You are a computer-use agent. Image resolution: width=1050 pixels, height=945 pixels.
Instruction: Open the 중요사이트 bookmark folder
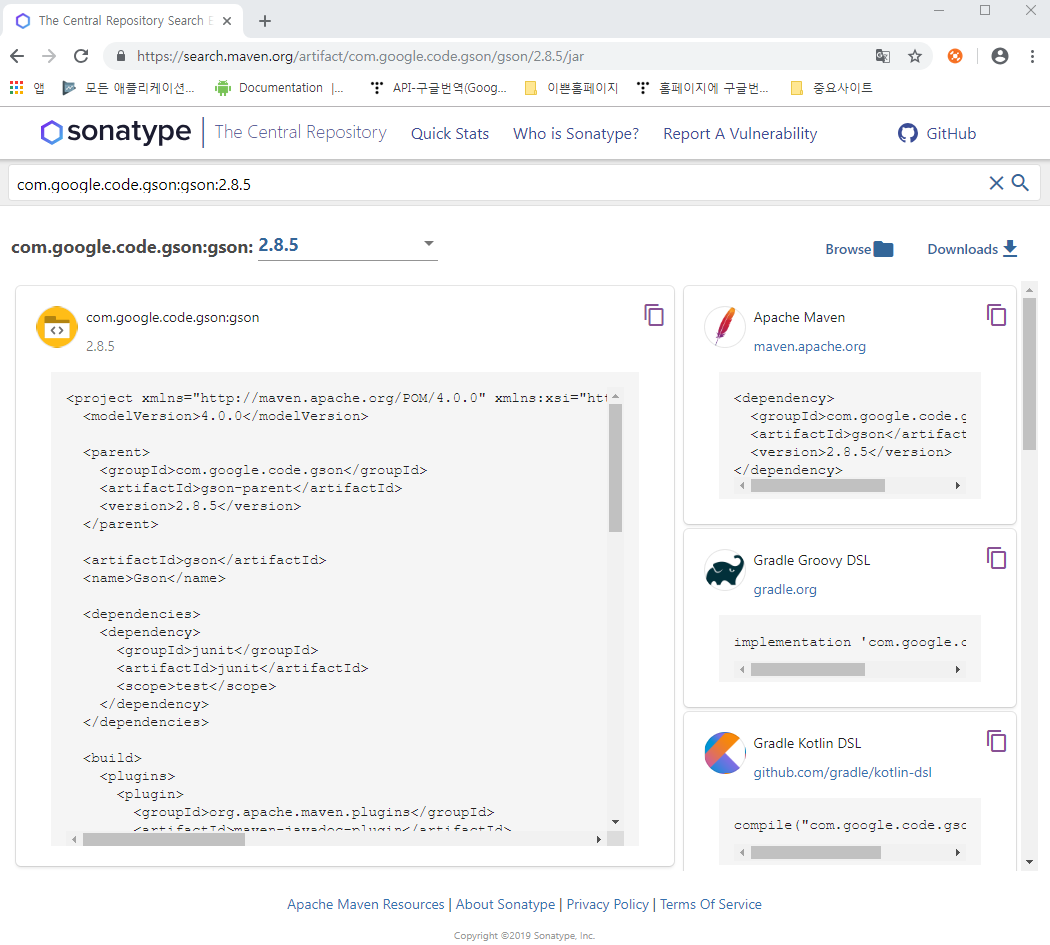pyautogui.click(x=832, y=88)
